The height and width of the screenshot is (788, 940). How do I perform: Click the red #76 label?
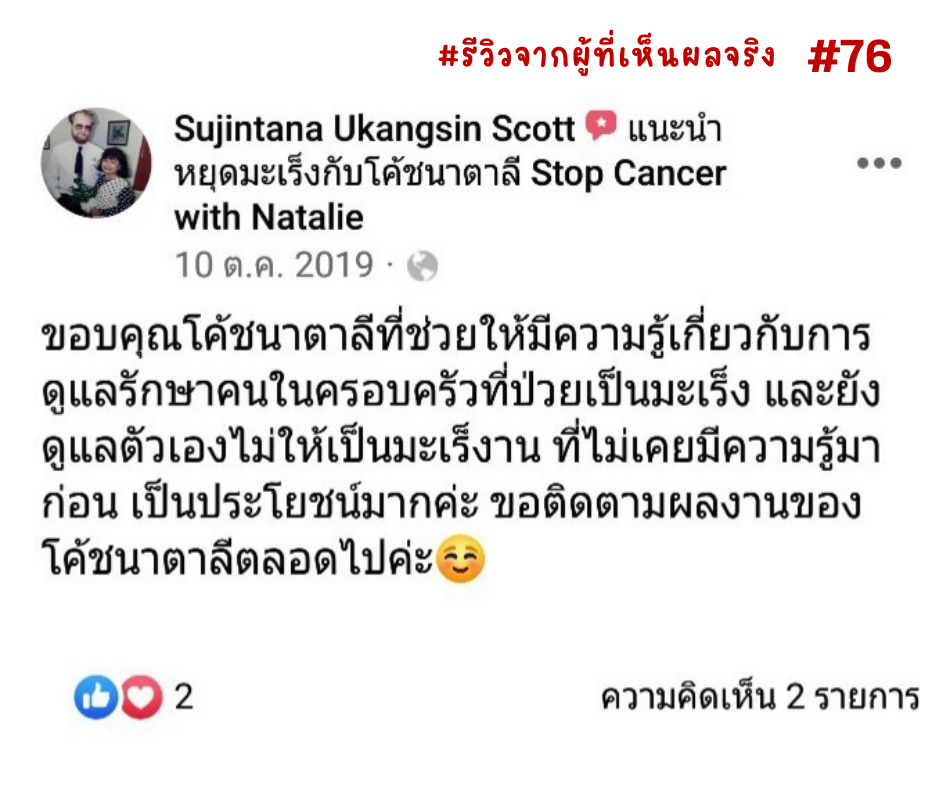tap(849, 56)
